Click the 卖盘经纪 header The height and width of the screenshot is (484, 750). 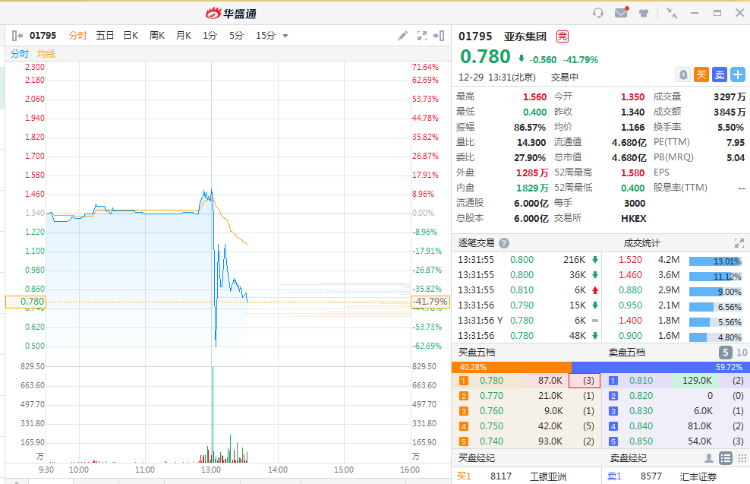(628, 458)
